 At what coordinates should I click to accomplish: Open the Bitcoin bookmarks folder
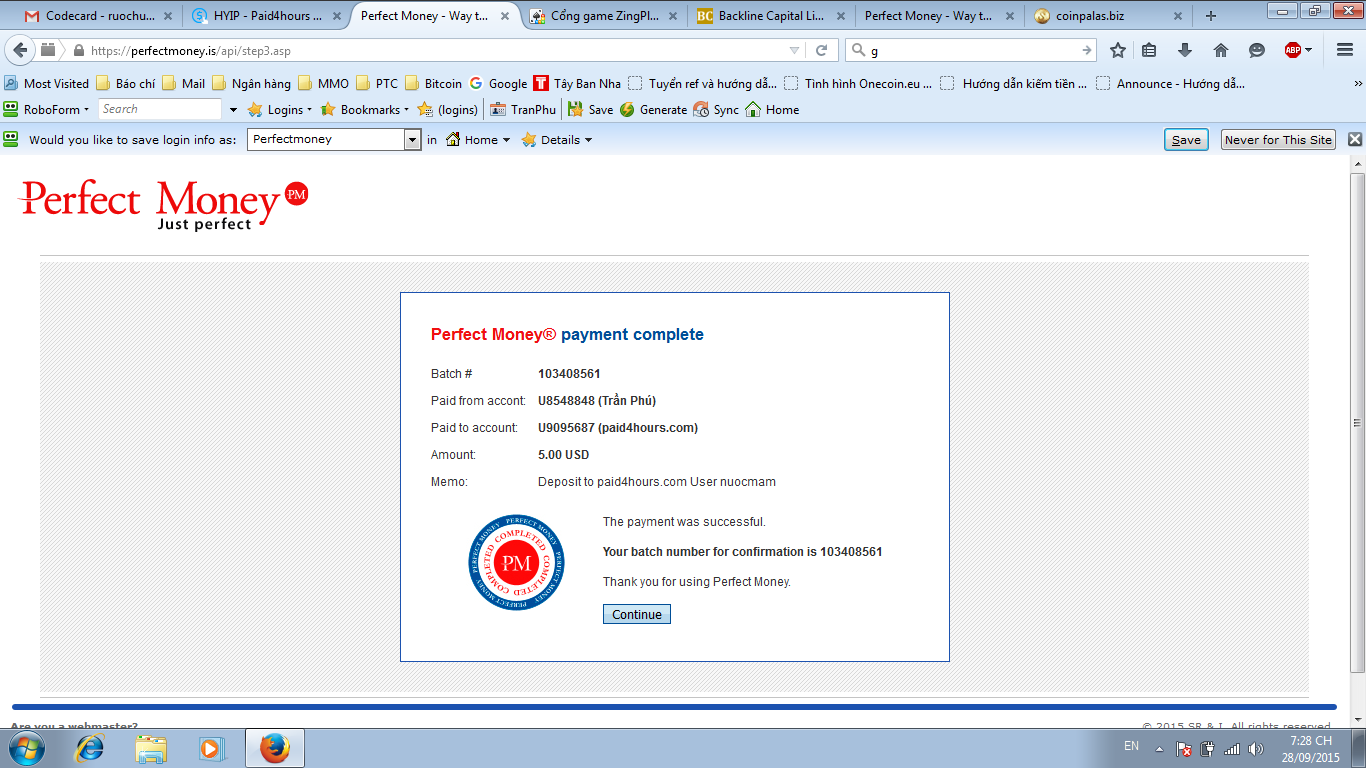[x=433, y=84]
